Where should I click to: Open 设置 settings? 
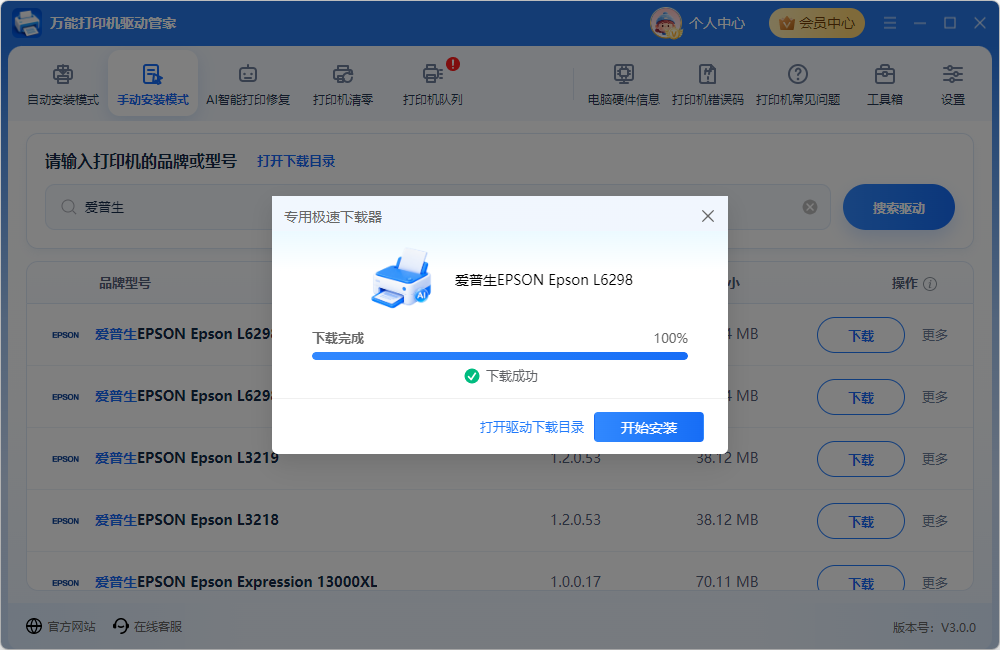pos(953,84)
